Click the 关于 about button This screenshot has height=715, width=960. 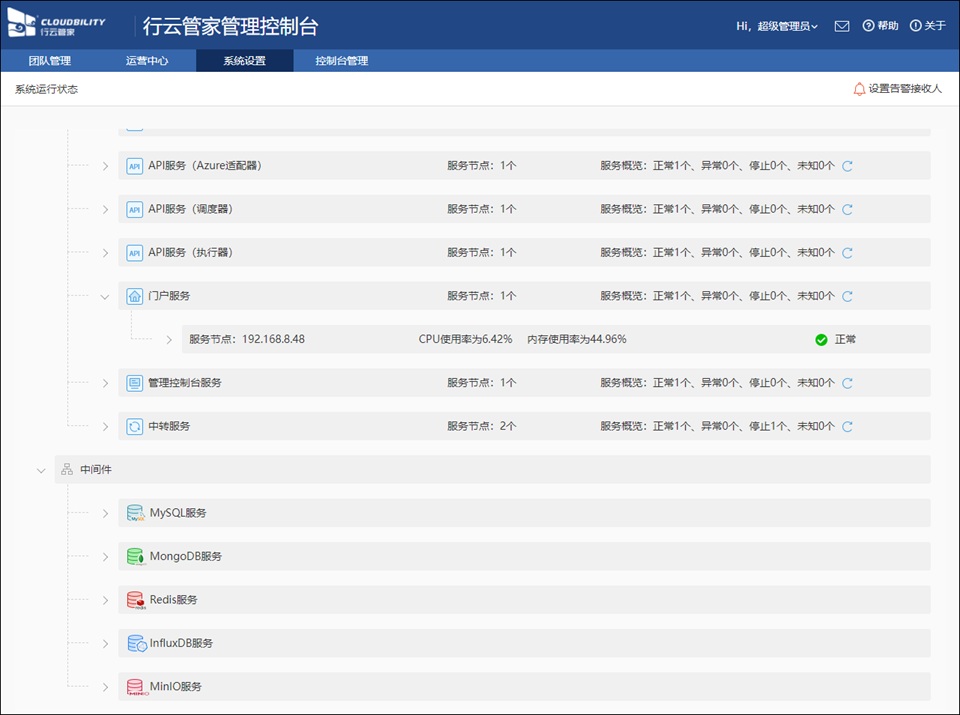[x=928, y=26]
